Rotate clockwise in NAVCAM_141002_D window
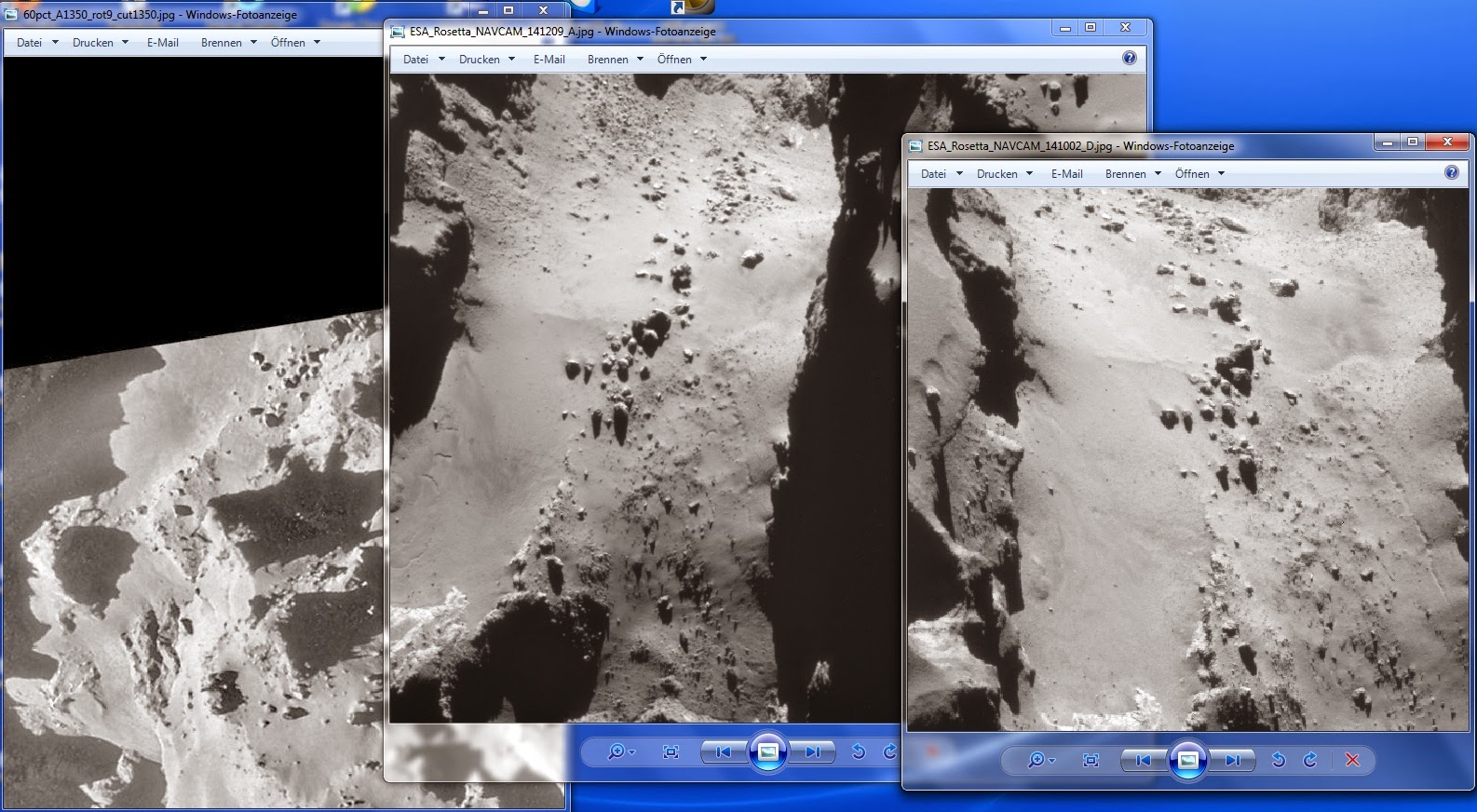1477x812 pixels. click(1309, 760)
